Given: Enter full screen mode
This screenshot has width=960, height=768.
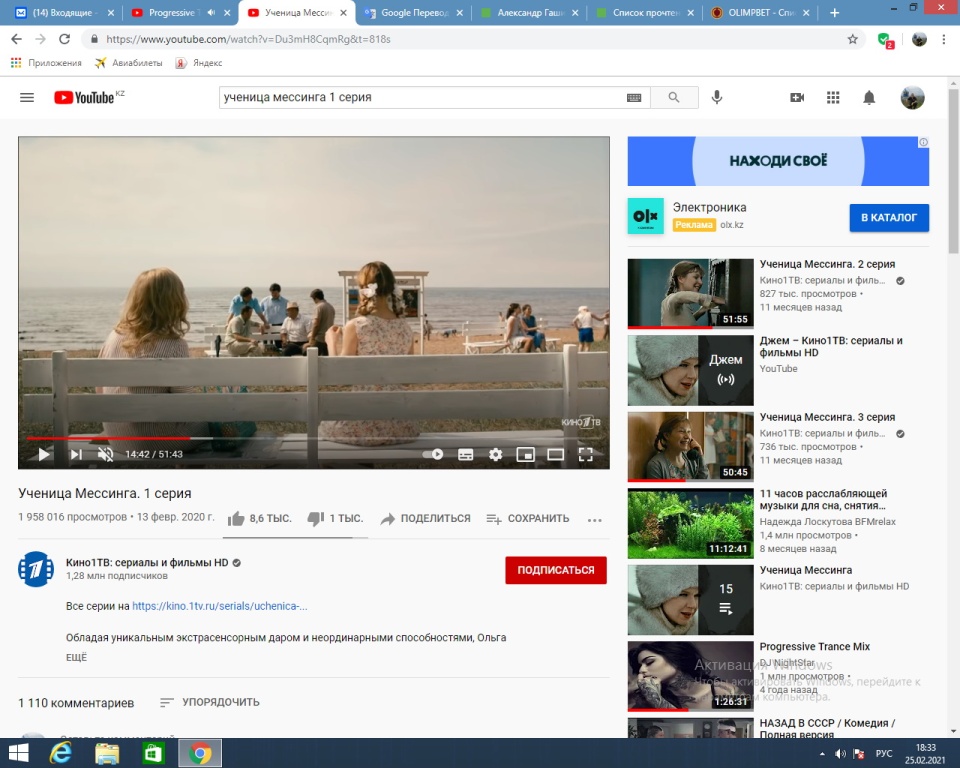Looking at the screenshot, I should 585,454.
